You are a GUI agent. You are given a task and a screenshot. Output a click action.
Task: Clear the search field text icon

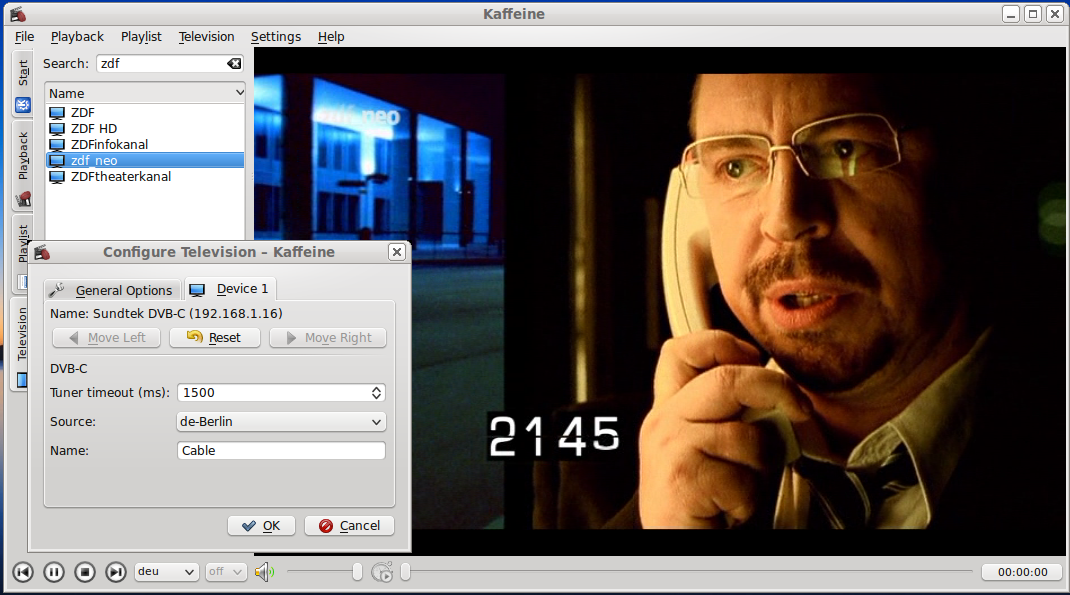tap(234, 63)
